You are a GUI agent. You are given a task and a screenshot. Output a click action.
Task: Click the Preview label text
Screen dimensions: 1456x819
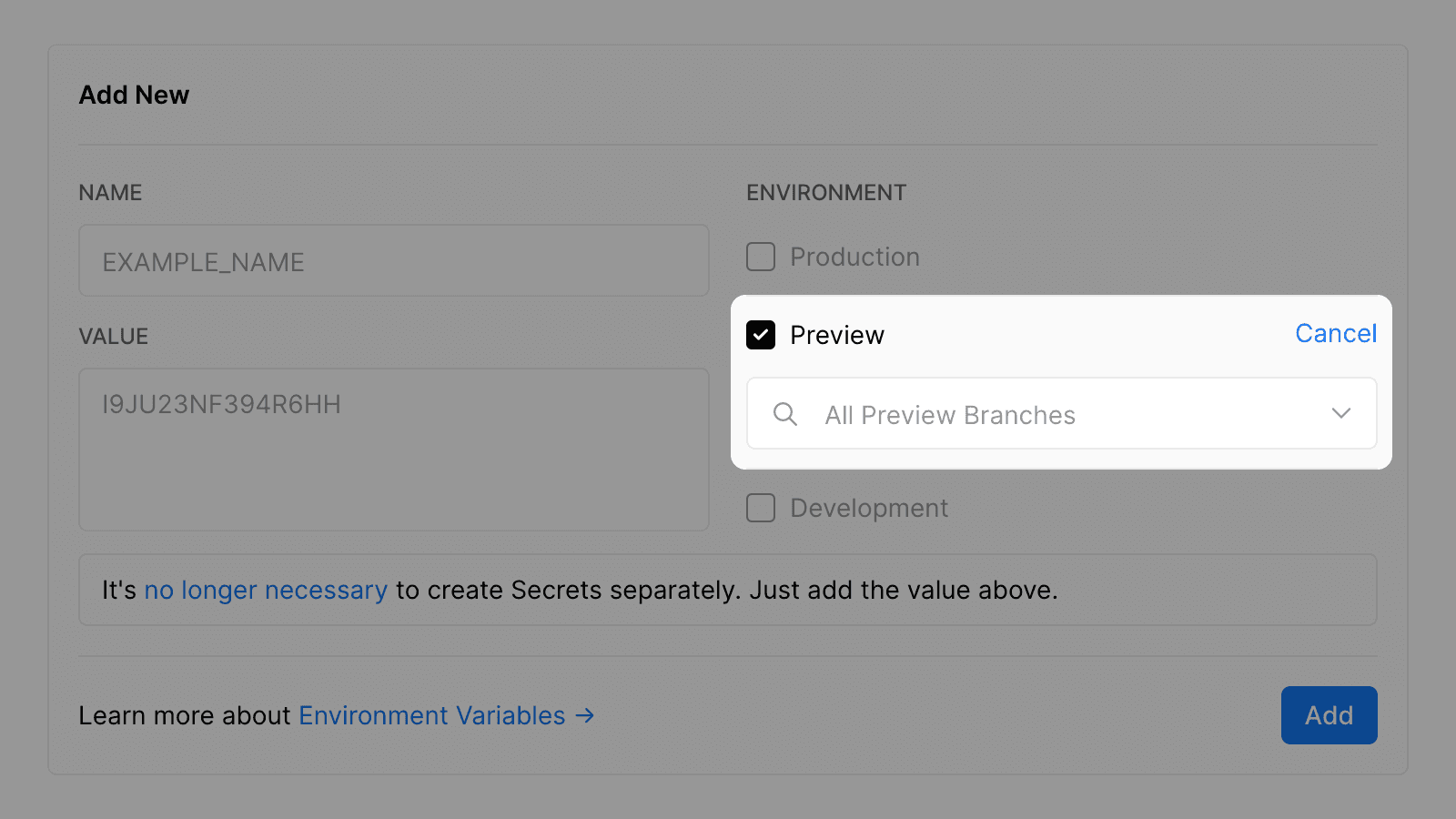[836, 336]
